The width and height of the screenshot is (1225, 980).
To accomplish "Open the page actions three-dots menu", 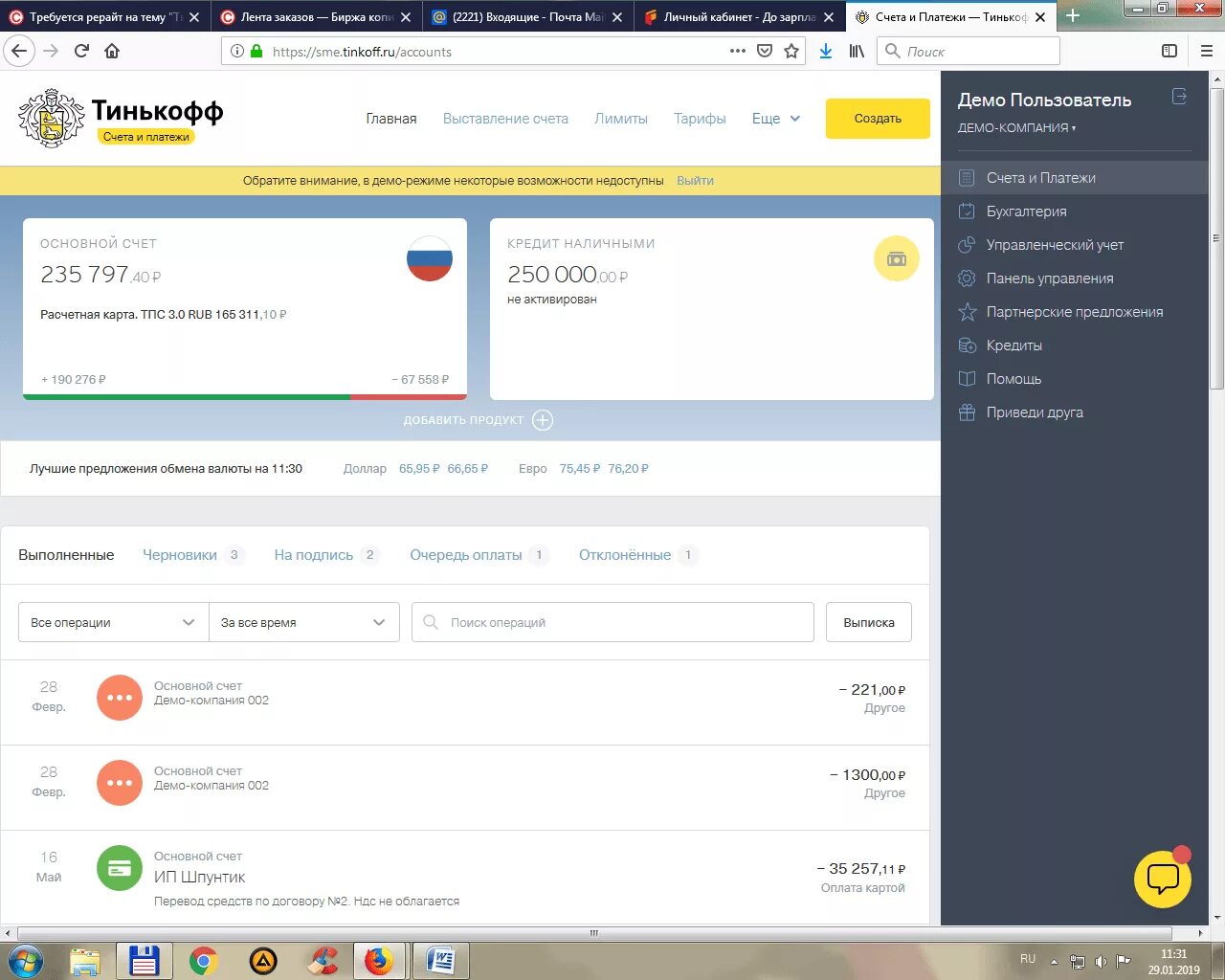I will [738, 51].
